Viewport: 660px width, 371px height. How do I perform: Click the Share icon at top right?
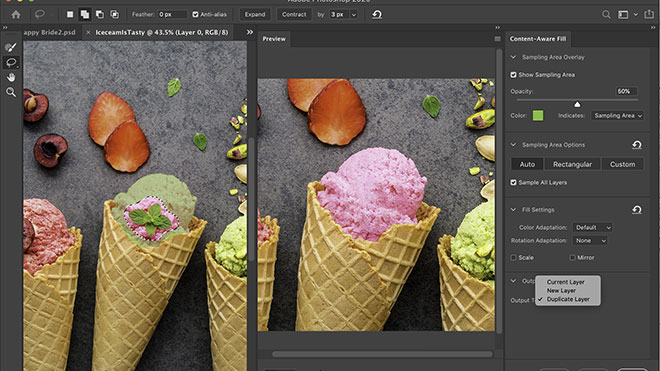(649, 14)
